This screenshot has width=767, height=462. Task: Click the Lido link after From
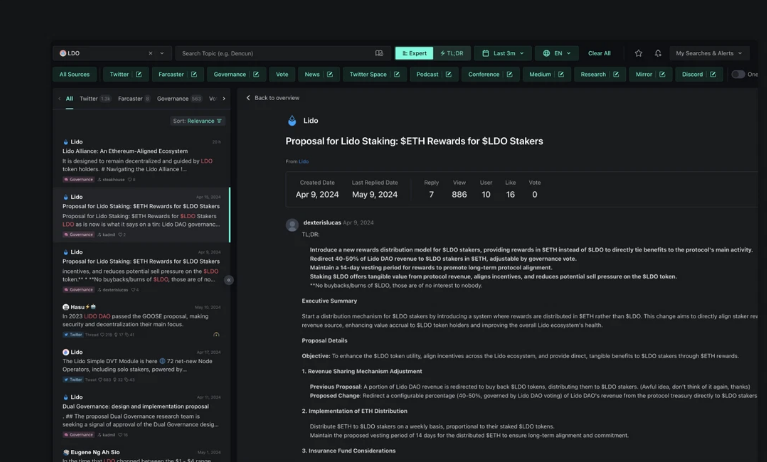304,162
